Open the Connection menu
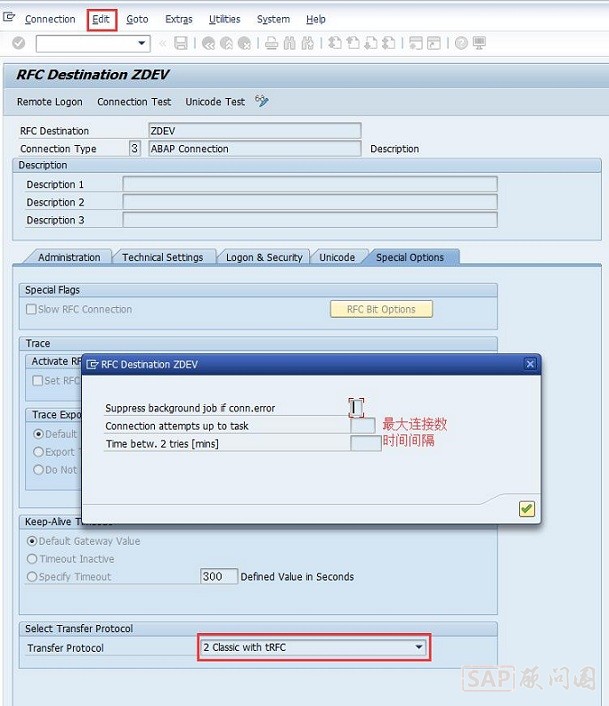The height and width of the screenshot is (706, 609). tap(50, 19)
